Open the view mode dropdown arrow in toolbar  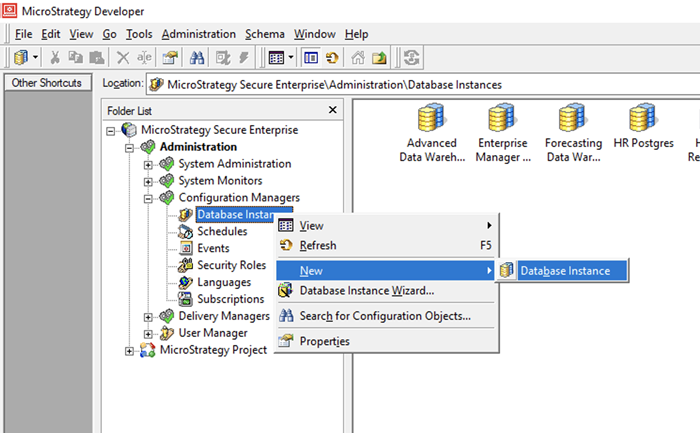[291, 58]
